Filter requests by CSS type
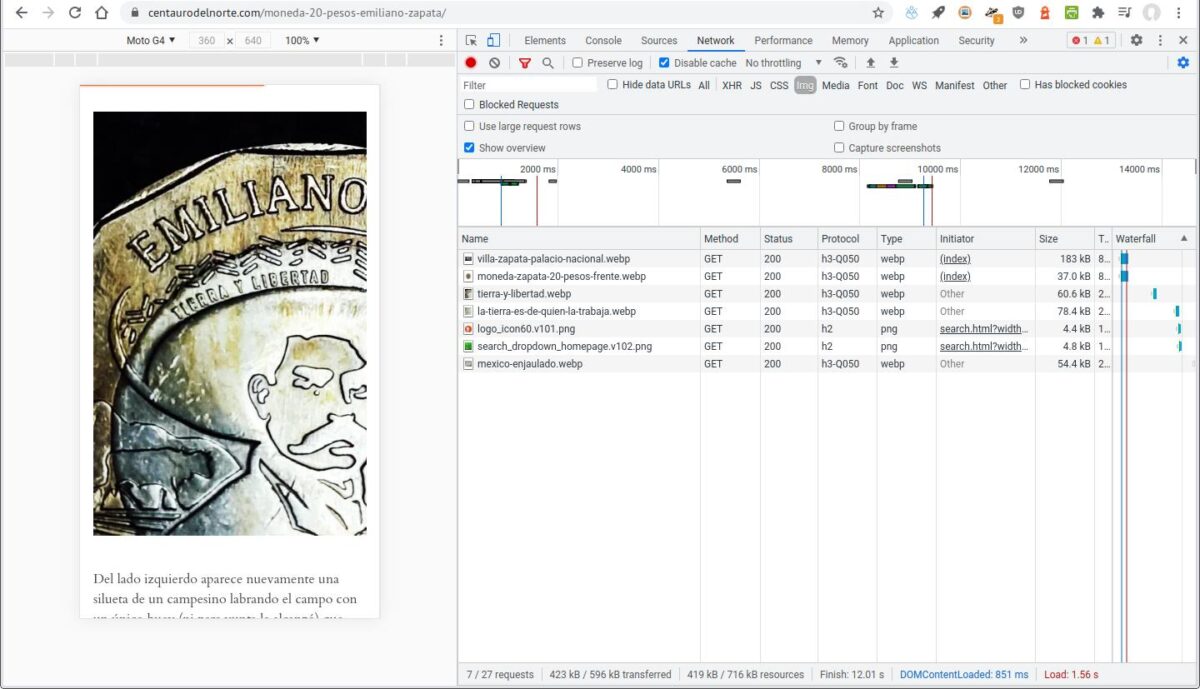Screen dimensions: 1200x689 pyautogui.click(x=779, y=85)
